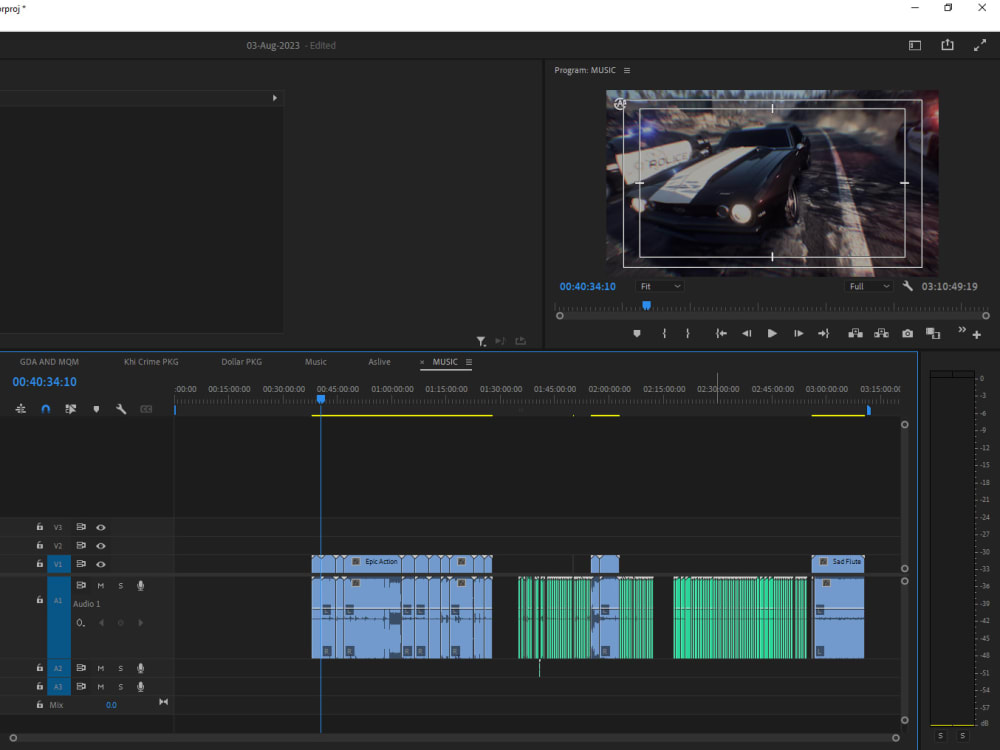
Task: Step back one frame
Action: [746, 333]
